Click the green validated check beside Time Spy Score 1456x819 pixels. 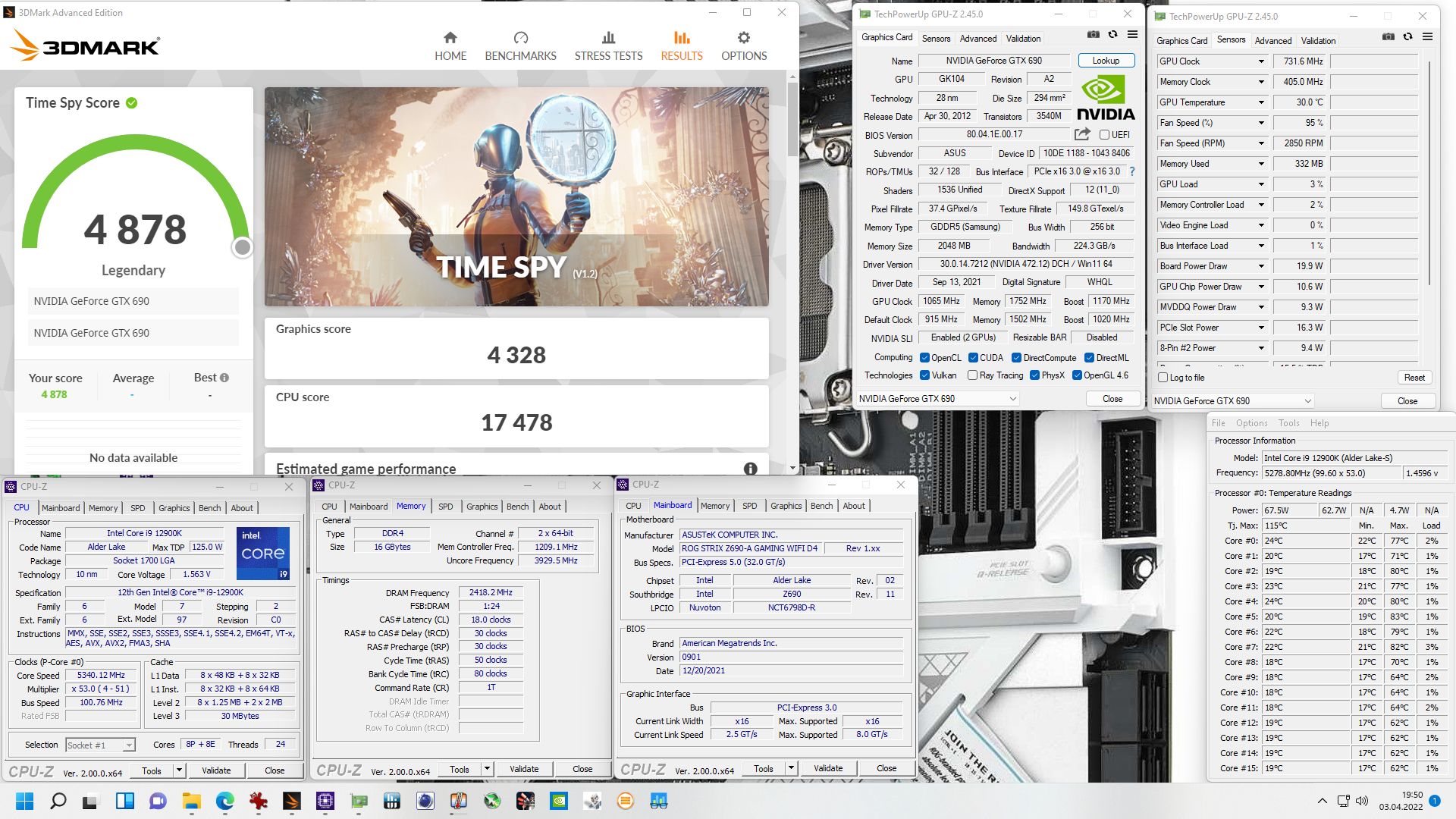point(132,103)
